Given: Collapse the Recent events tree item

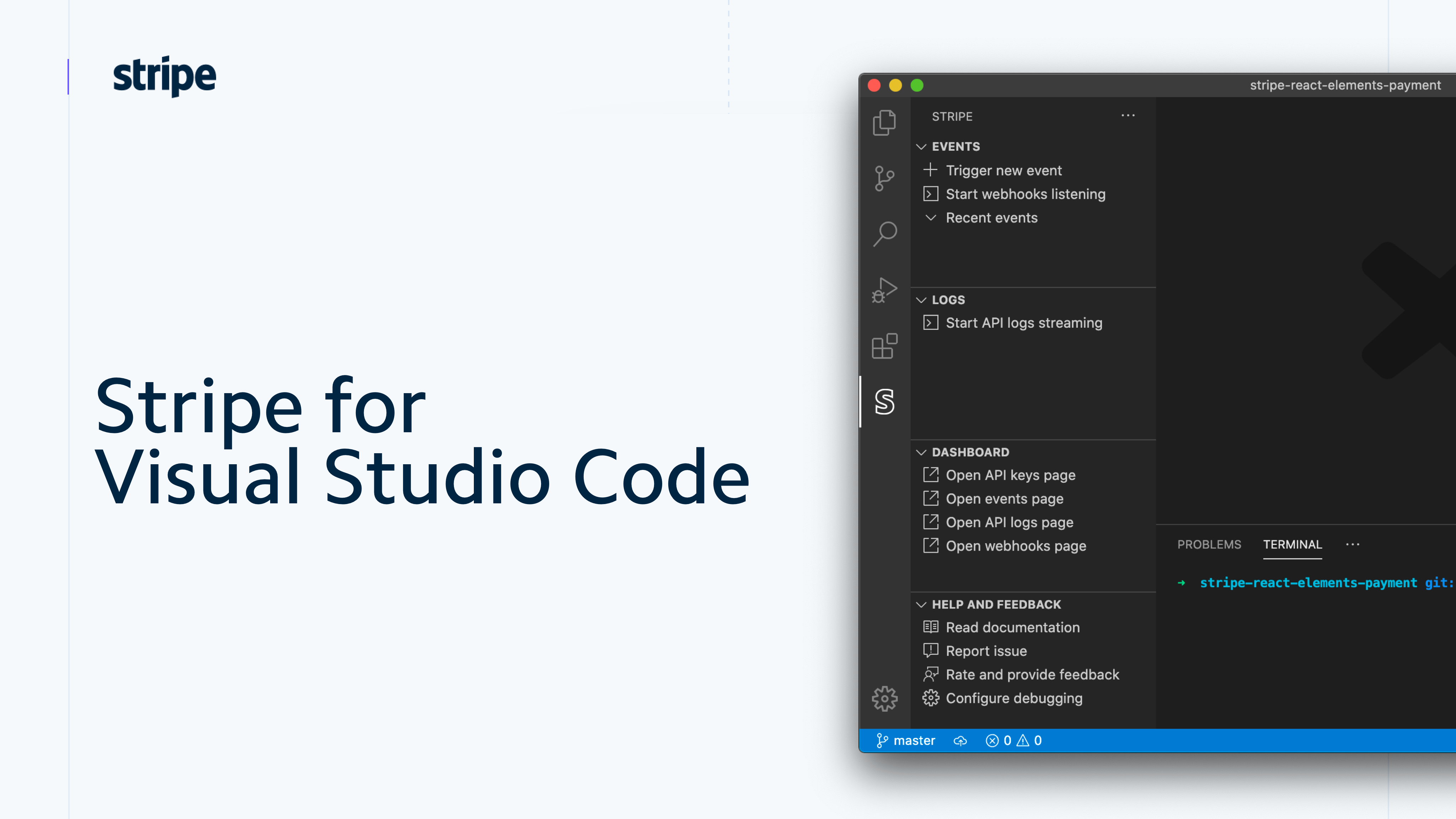Looking at the screenshot, I should click(931, 218).
